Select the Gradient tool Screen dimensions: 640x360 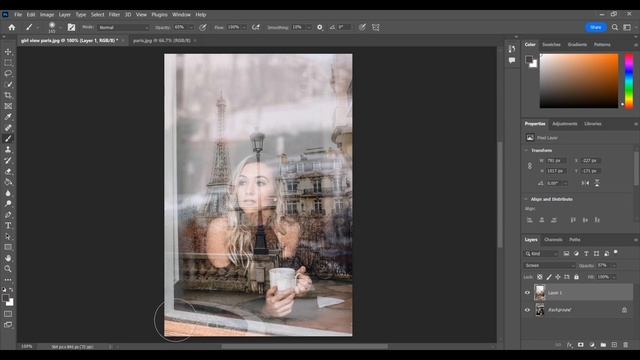(8, 182)
